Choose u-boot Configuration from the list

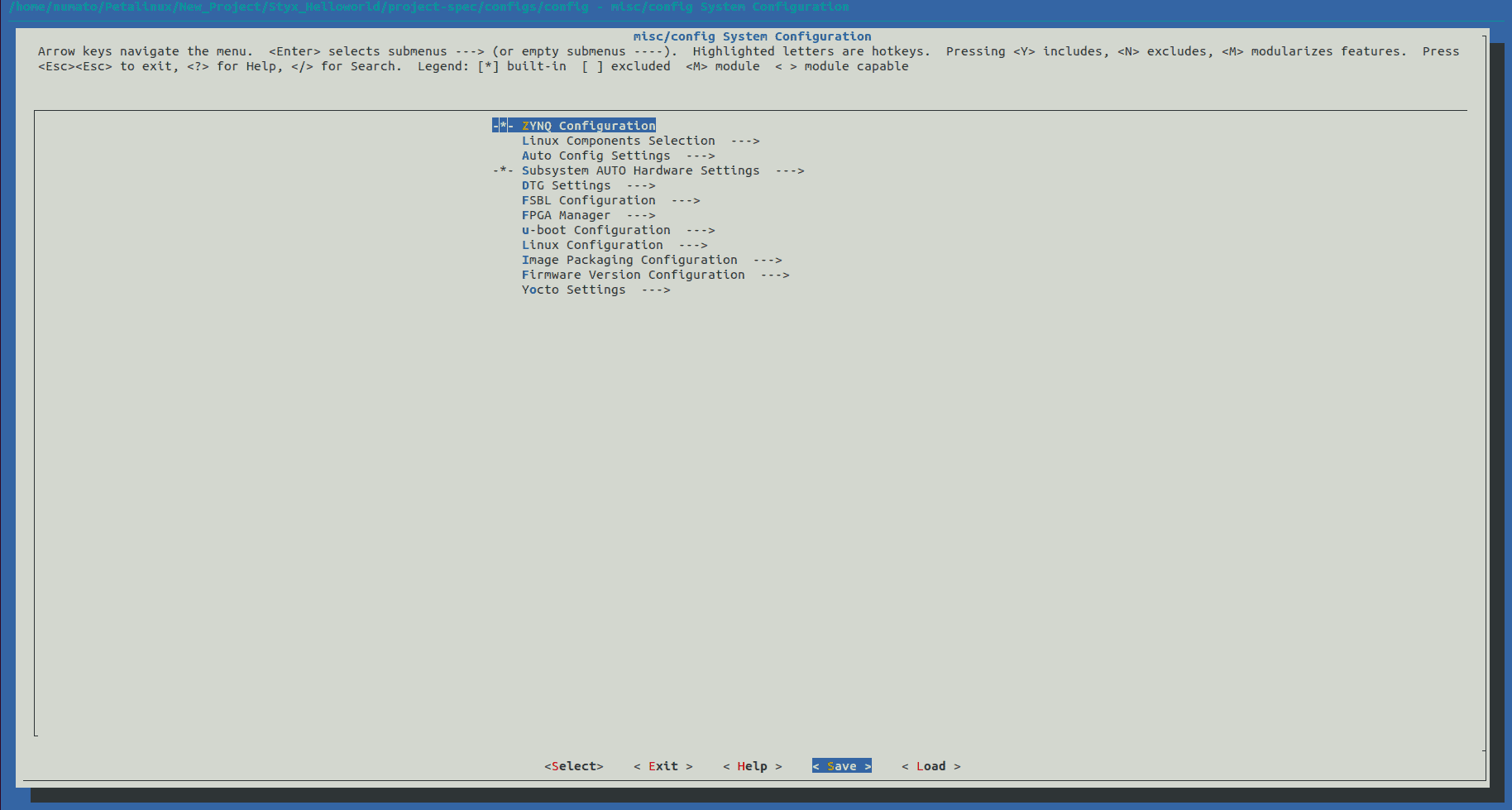coord(596,230)
